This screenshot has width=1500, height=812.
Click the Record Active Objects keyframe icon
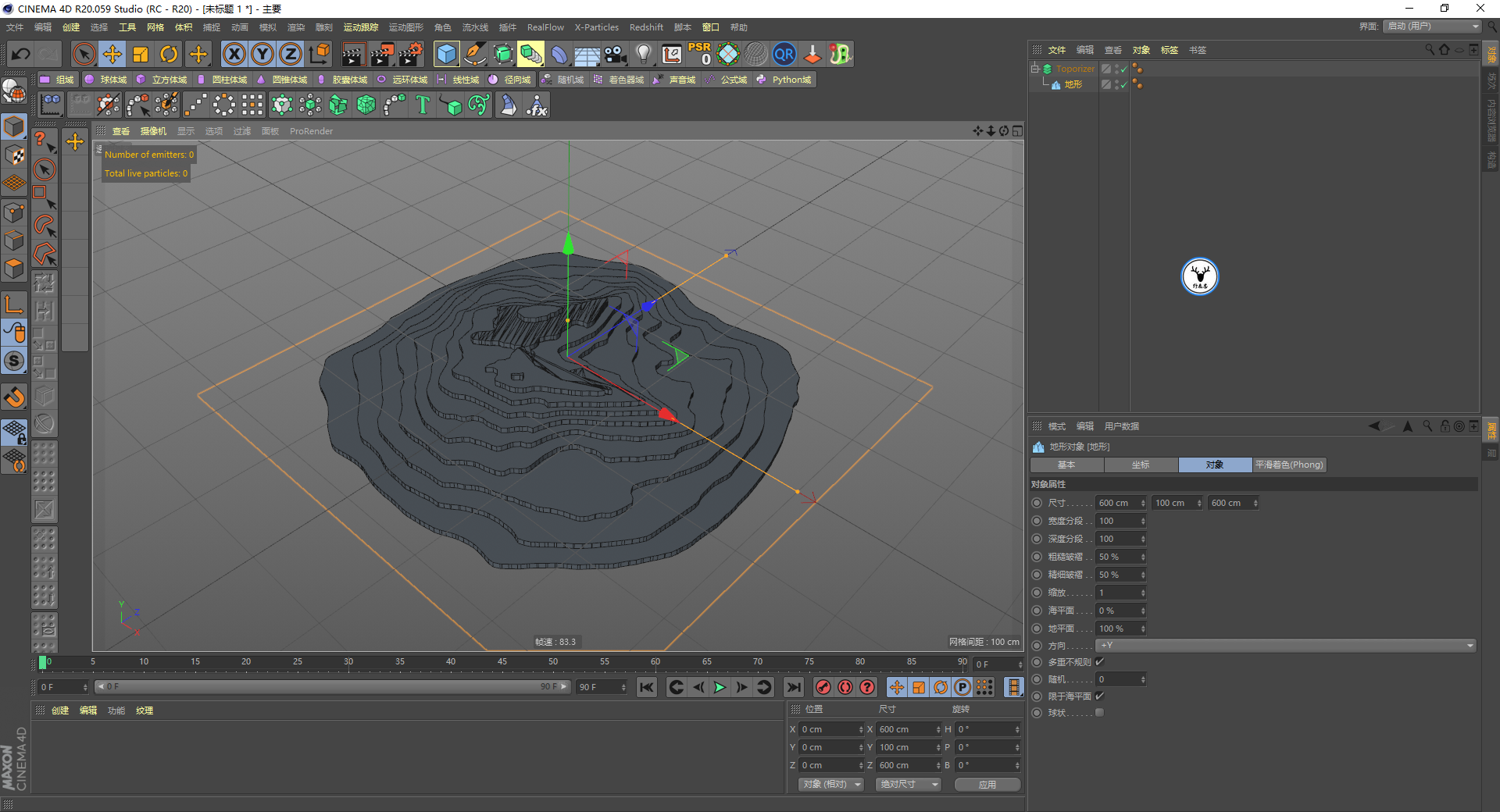click(823, 687)
